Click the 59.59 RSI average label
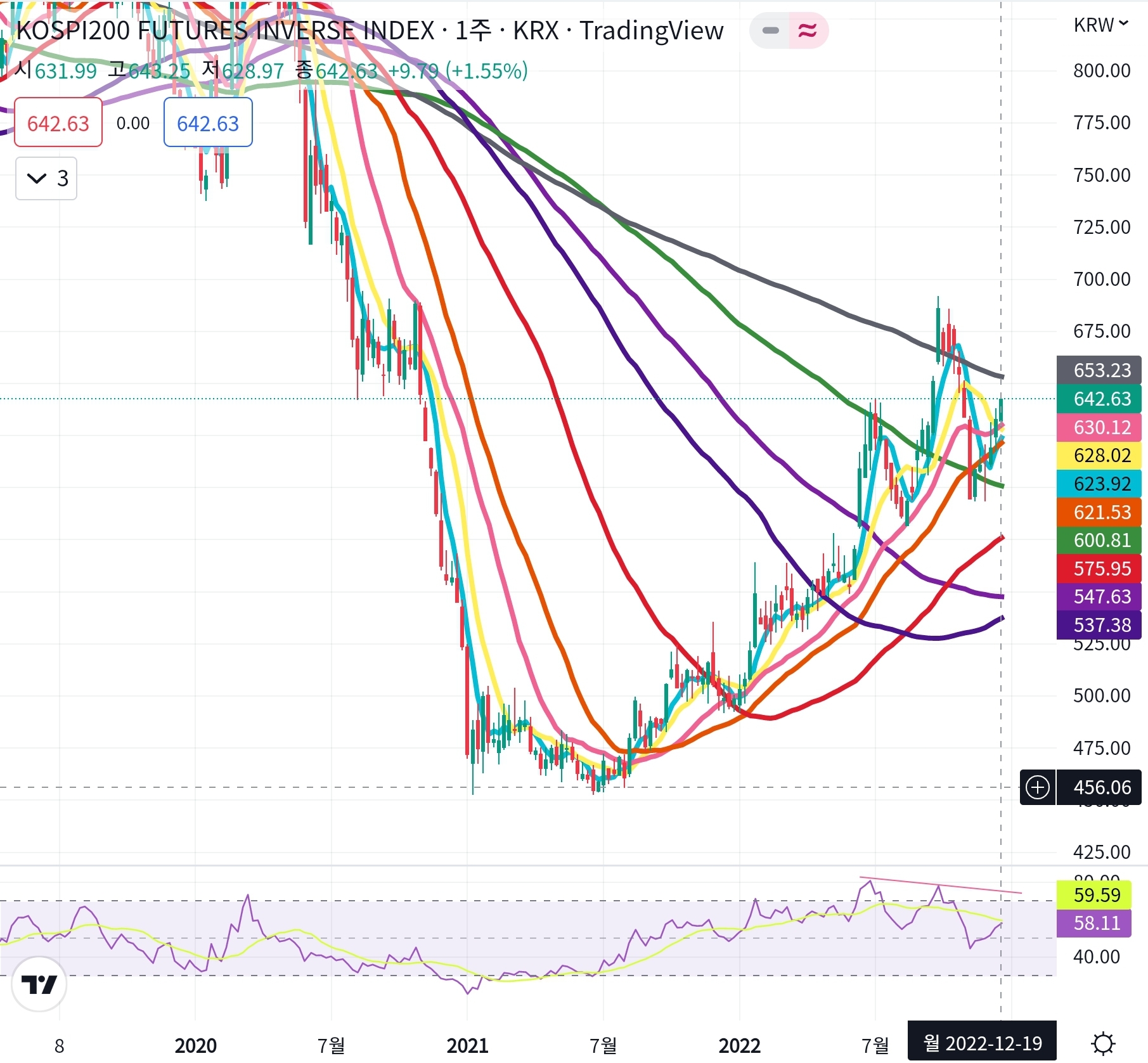Image resolution: width=1148 pixels, height=1063 pixels. point(1094,895)
